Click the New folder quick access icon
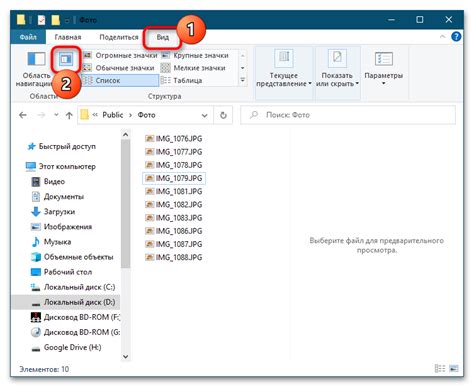This screenshot has width=474, height=387. [x=55, y=20]
